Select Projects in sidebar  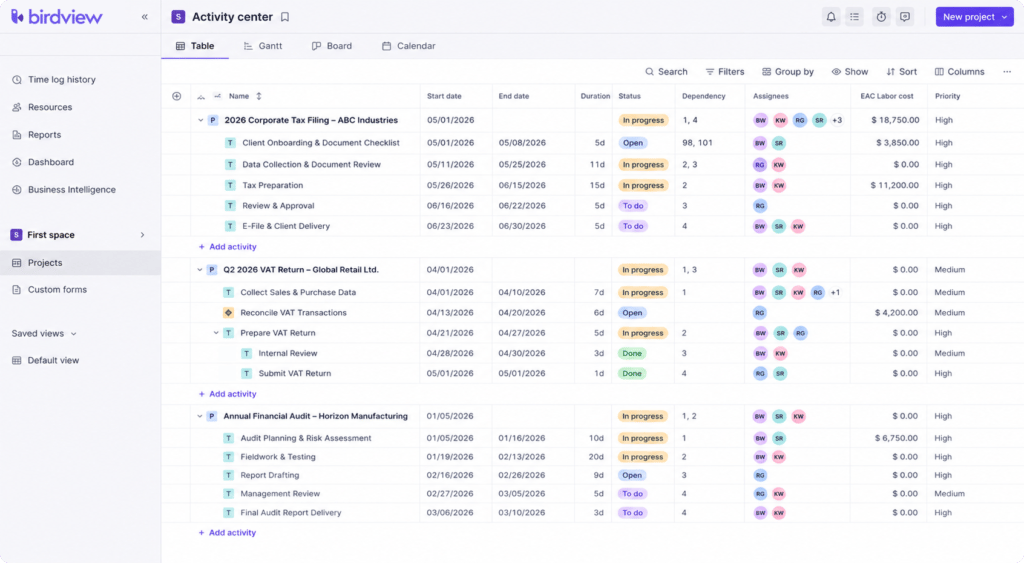(x=80, y=263)
